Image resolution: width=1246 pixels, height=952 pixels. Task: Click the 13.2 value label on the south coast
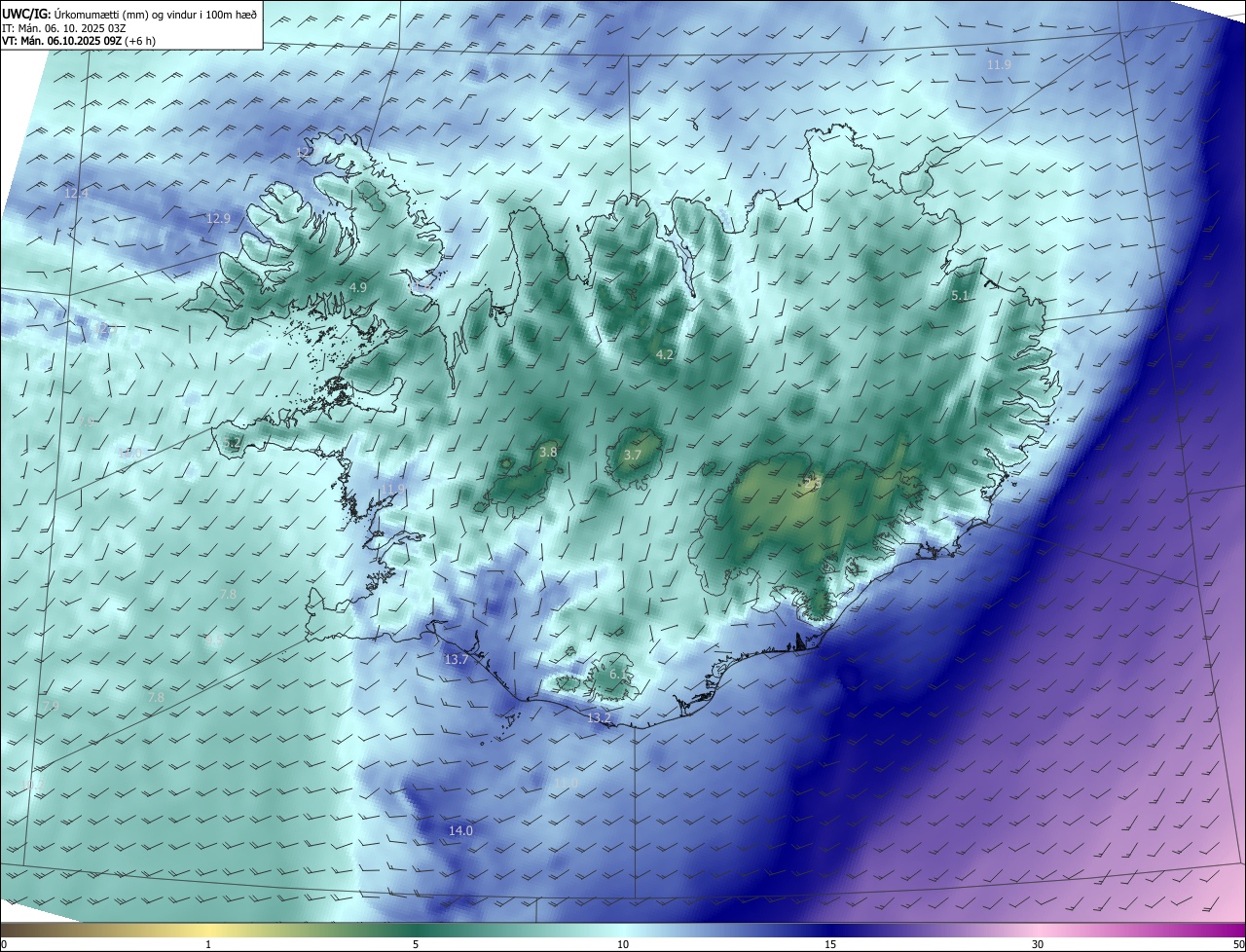pyautogui.click(x=599, y=718)
